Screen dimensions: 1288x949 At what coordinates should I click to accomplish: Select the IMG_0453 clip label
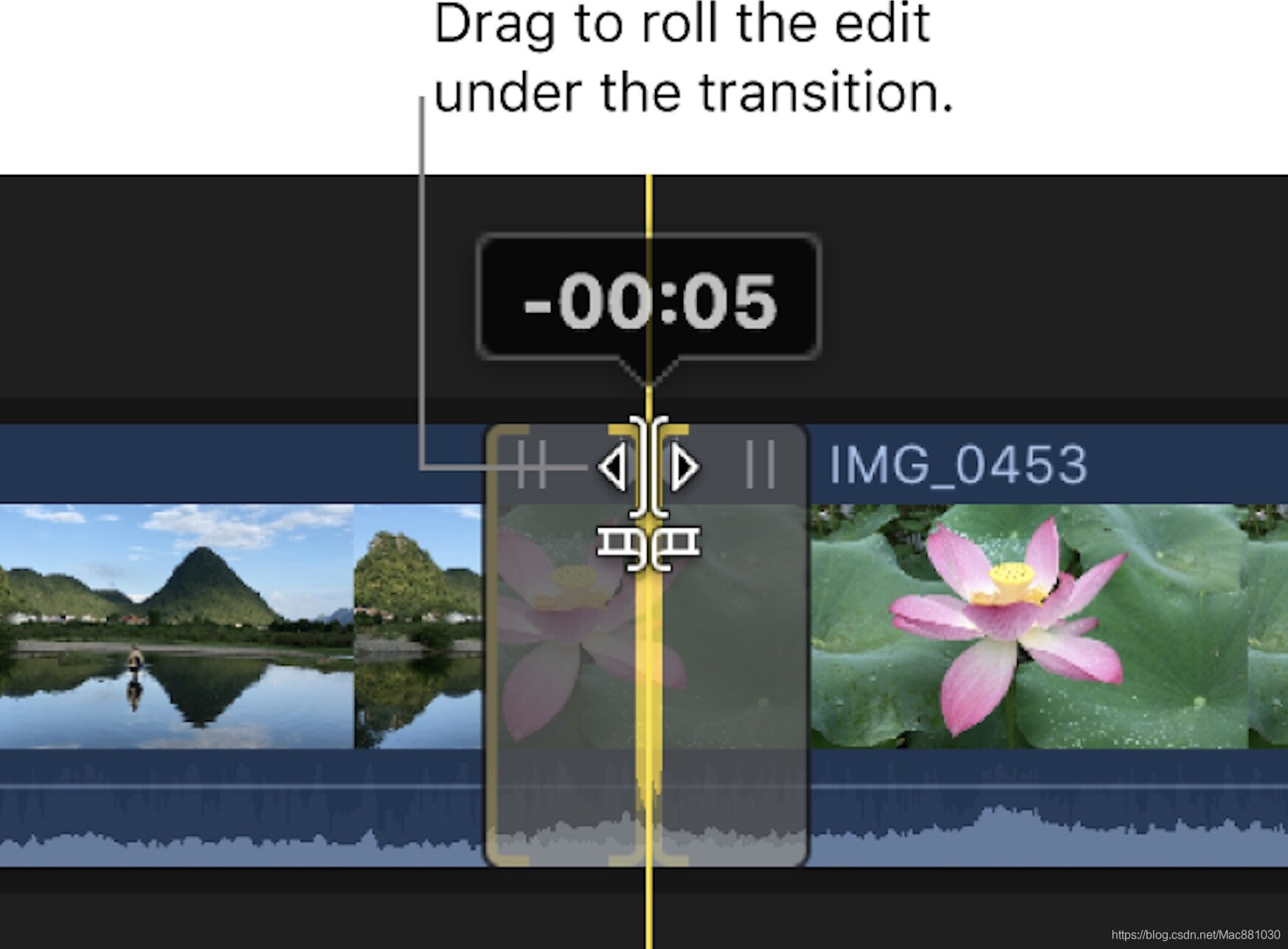click(x=958, y=465)
